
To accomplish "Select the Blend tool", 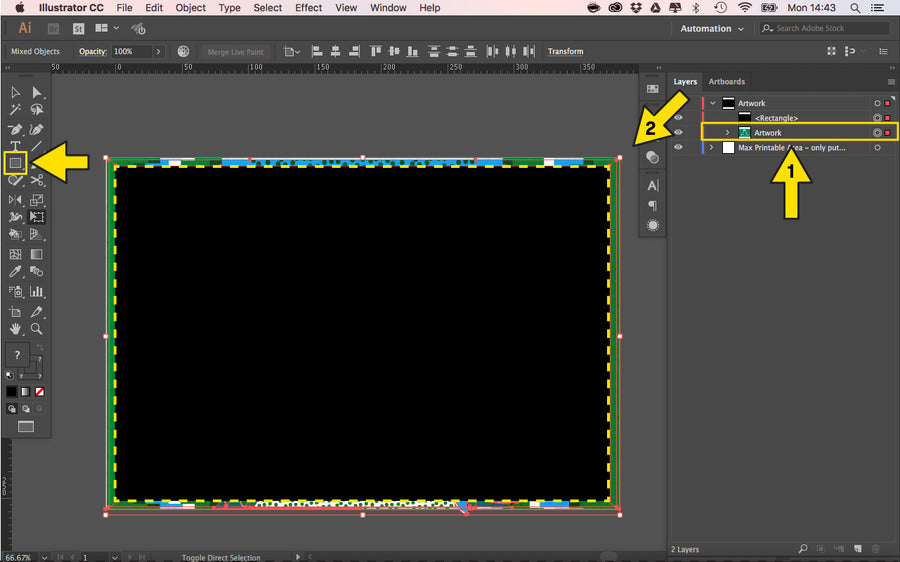I will (37, 271).
